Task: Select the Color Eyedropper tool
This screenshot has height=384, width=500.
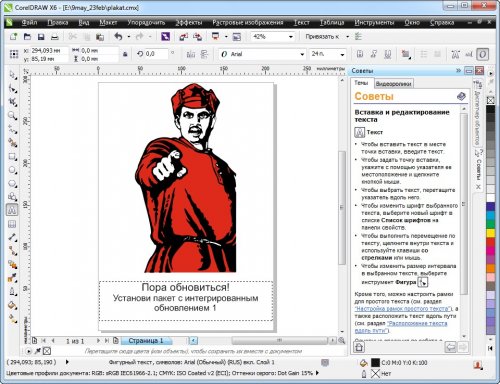Action: pos(13,278)
